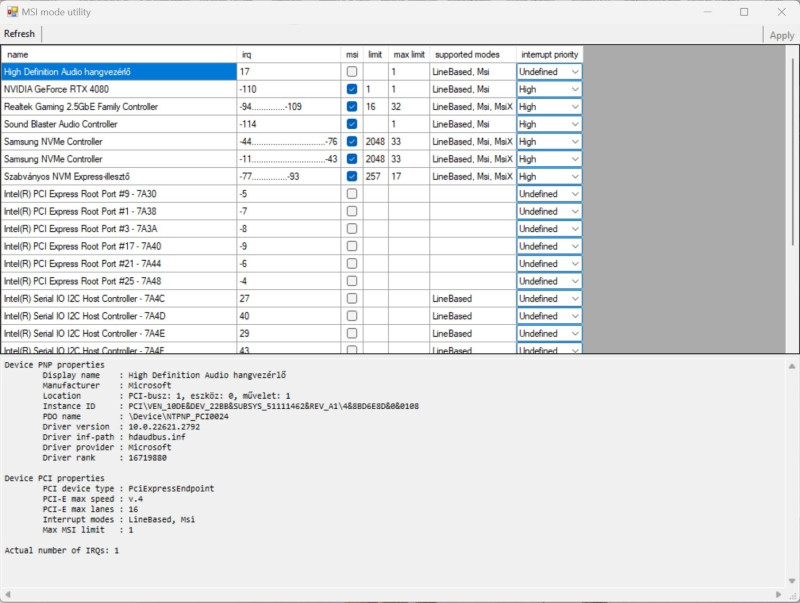Select the NVIDIA GeForce RTX 4080 row

(119, 89)
